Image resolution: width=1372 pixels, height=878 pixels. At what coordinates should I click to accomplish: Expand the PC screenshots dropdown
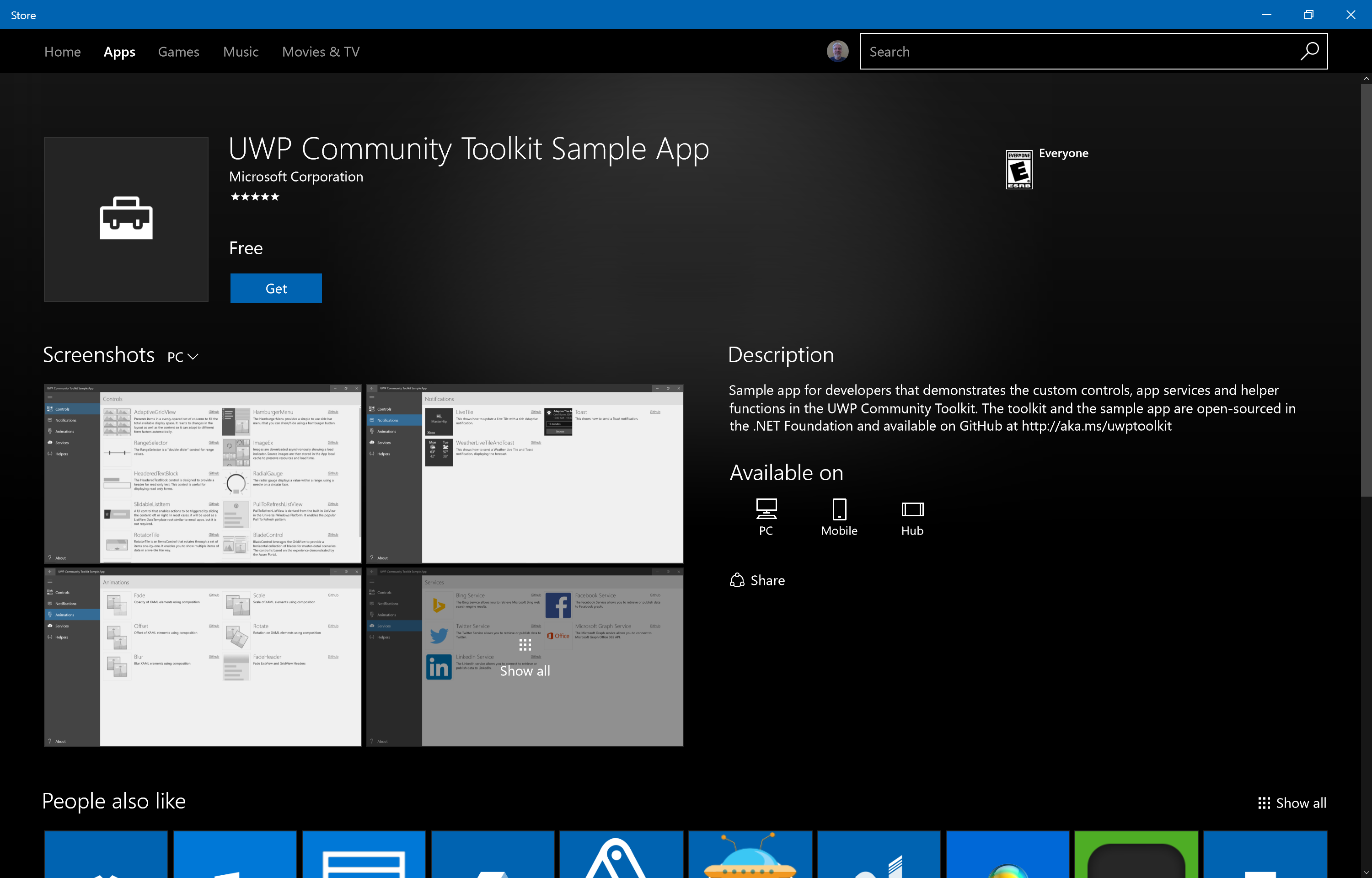pos(183,357)
